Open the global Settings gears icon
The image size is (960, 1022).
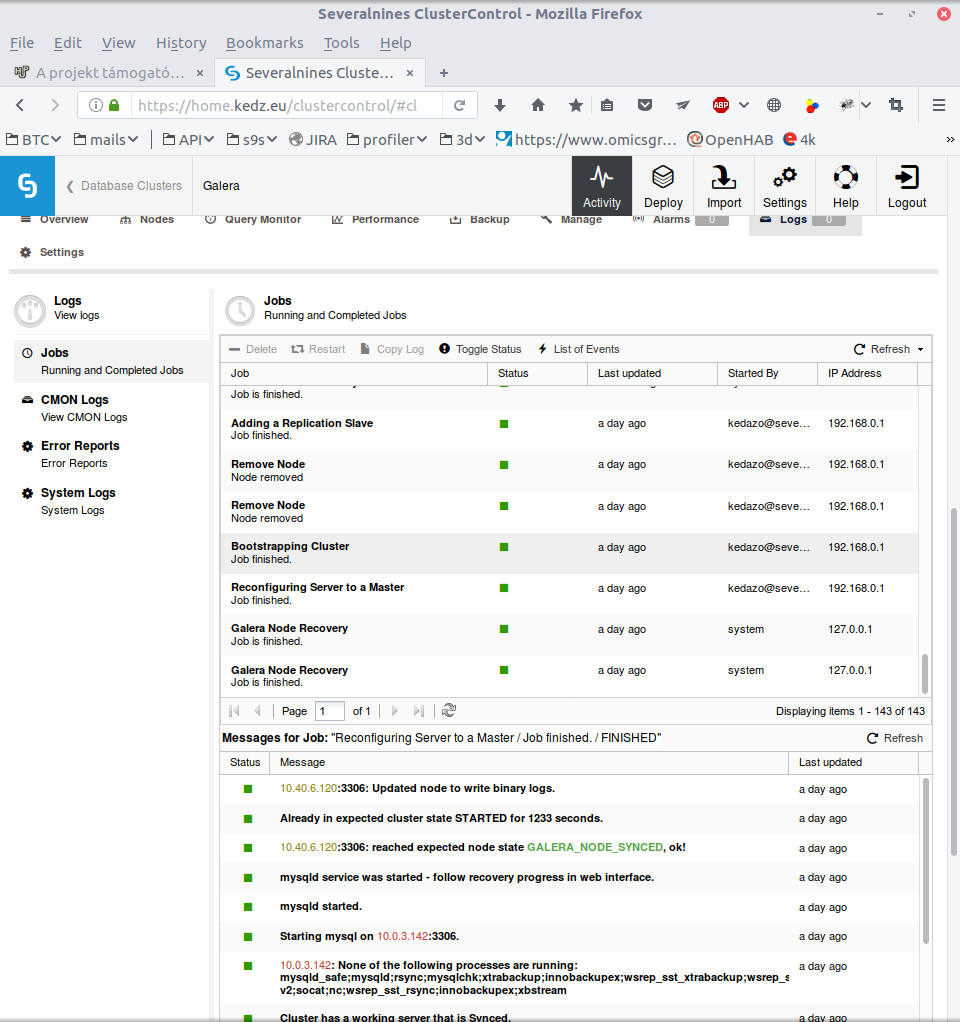[x=785, y=186]
